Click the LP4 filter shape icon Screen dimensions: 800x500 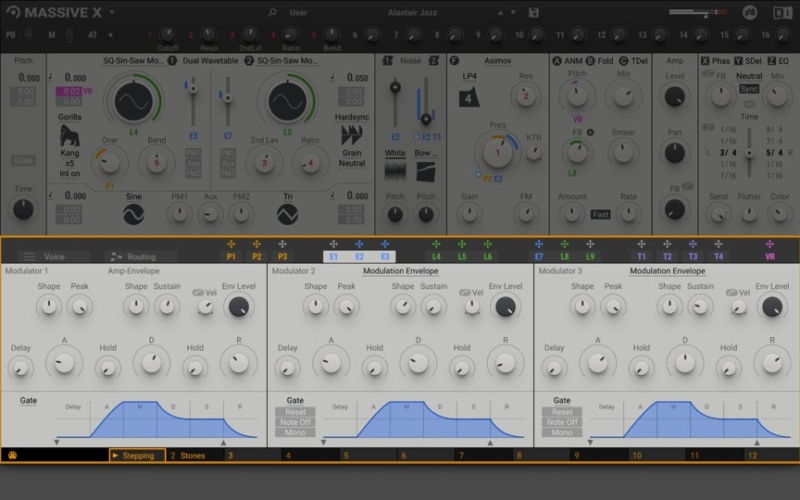[469, 97]
